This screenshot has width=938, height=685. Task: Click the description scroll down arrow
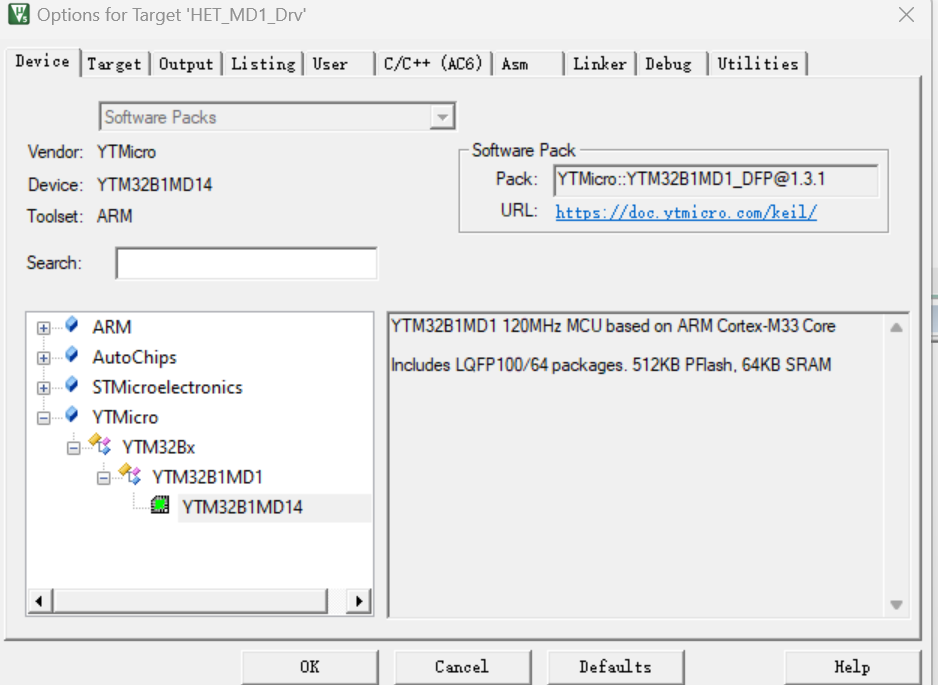(896, 605)
